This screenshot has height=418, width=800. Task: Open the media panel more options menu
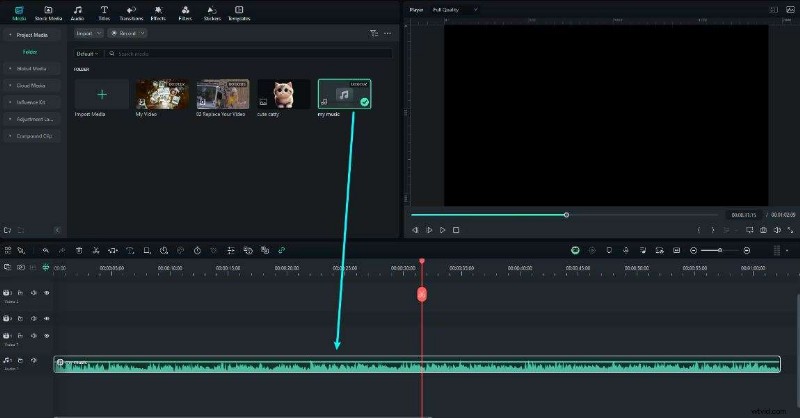click(x=388, y=33)
